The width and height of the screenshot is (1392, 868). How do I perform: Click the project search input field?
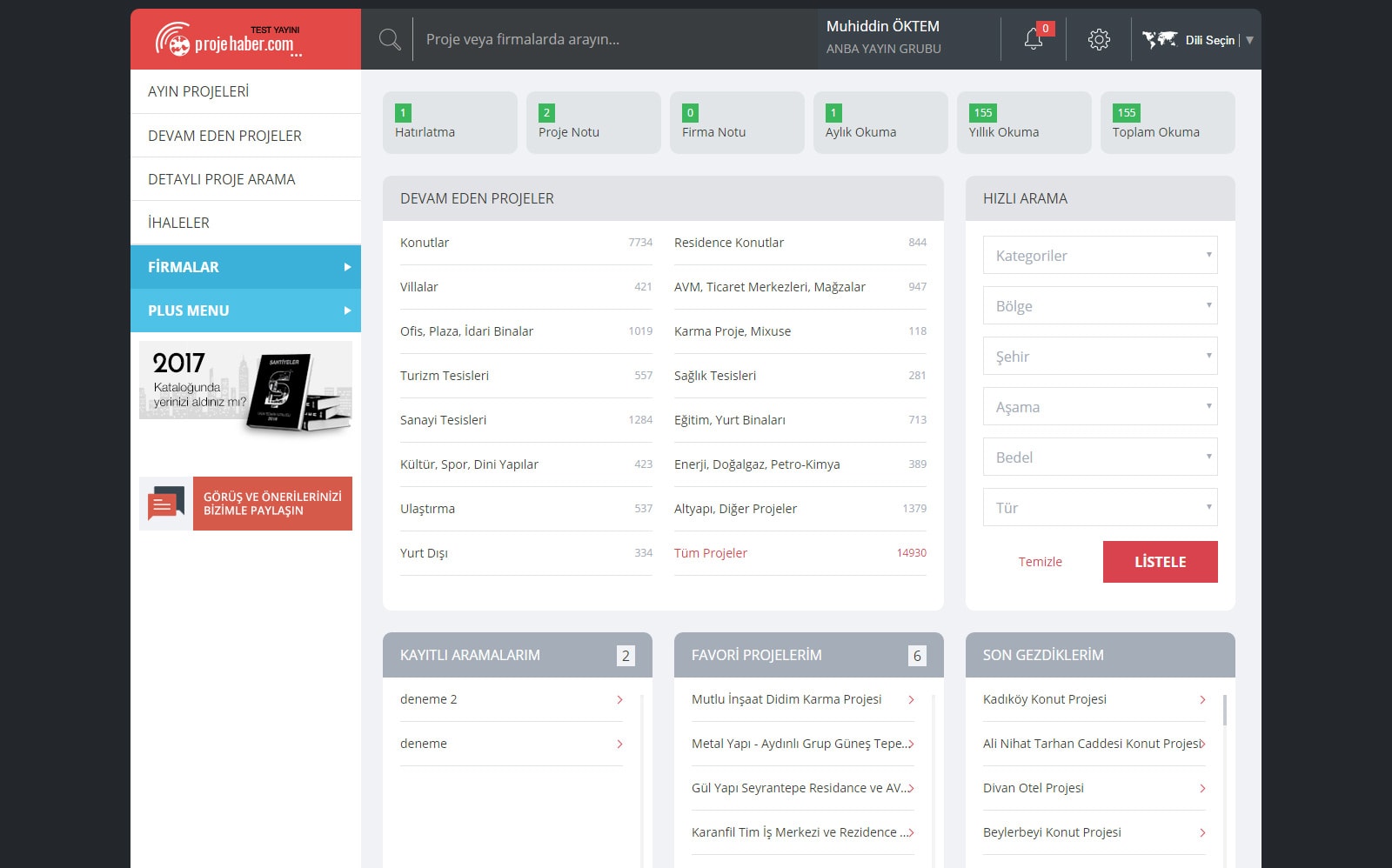click(609, 39)
